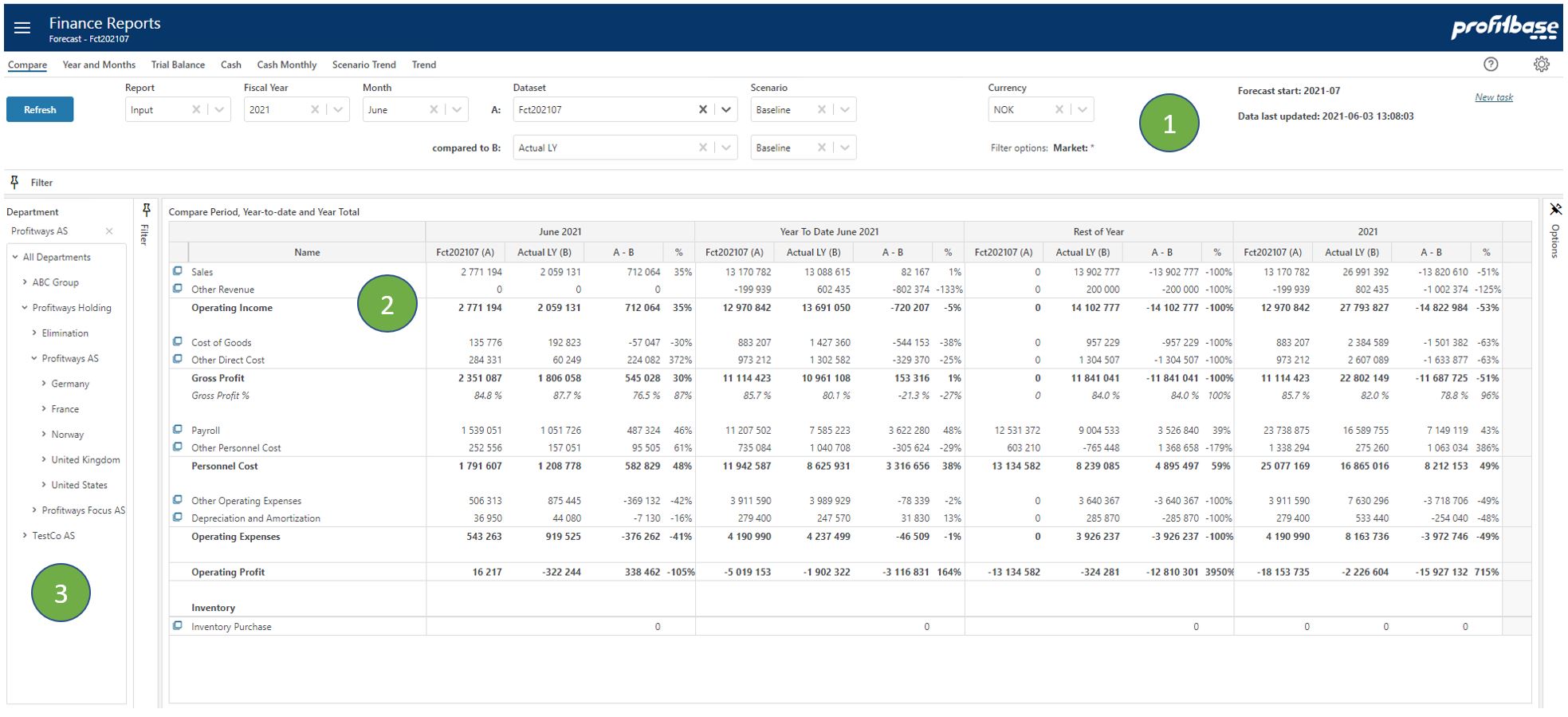
Task: Open detail icon for Sales row
Action: click(x=178, y=271)
